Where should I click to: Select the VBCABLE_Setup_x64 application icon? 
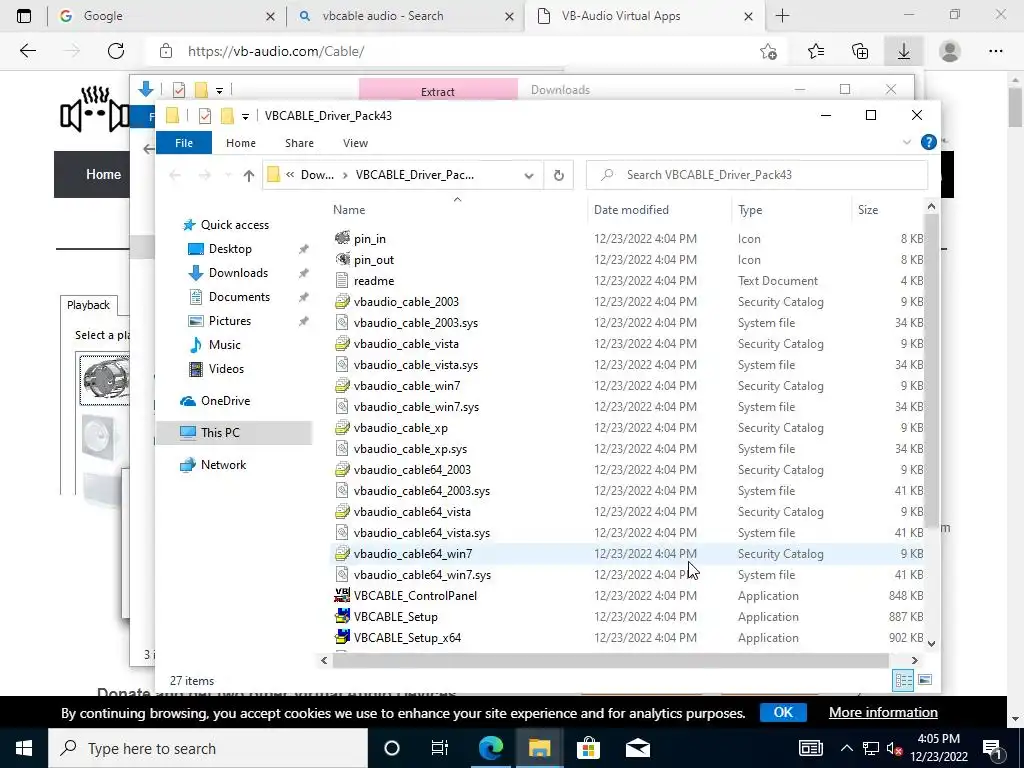click(342, 637)
